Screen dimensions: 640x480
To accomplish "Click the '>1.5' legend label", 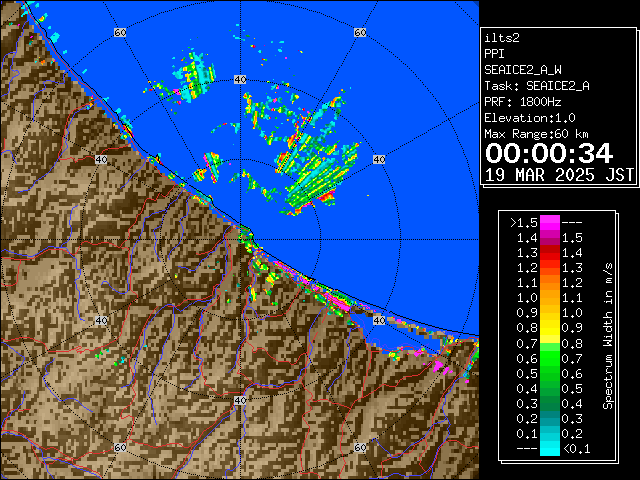I will [524, 223].
